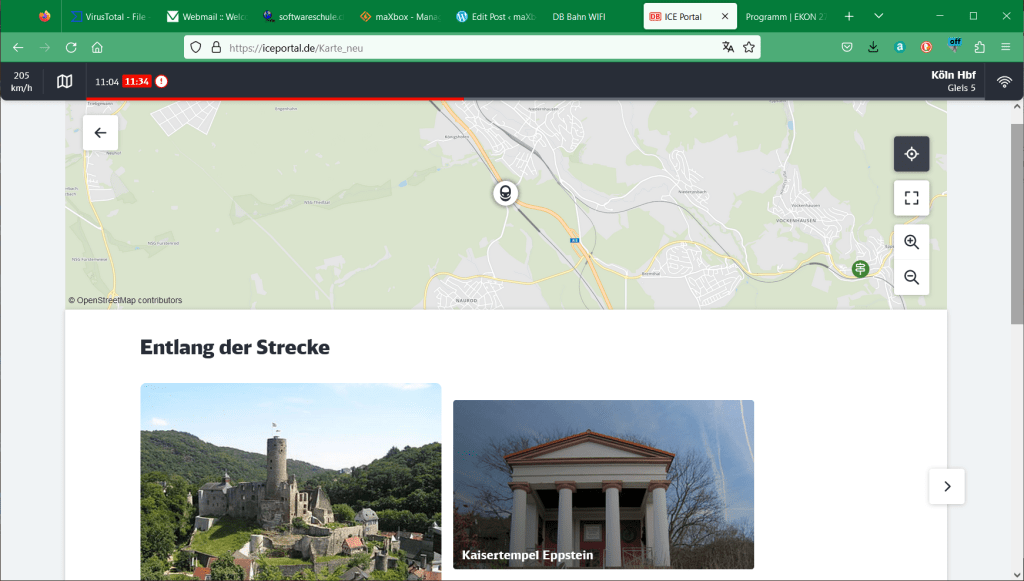1024x581 pixels.
Task: Toggle the extension showing 'off' badge
Action: (954, 47)
